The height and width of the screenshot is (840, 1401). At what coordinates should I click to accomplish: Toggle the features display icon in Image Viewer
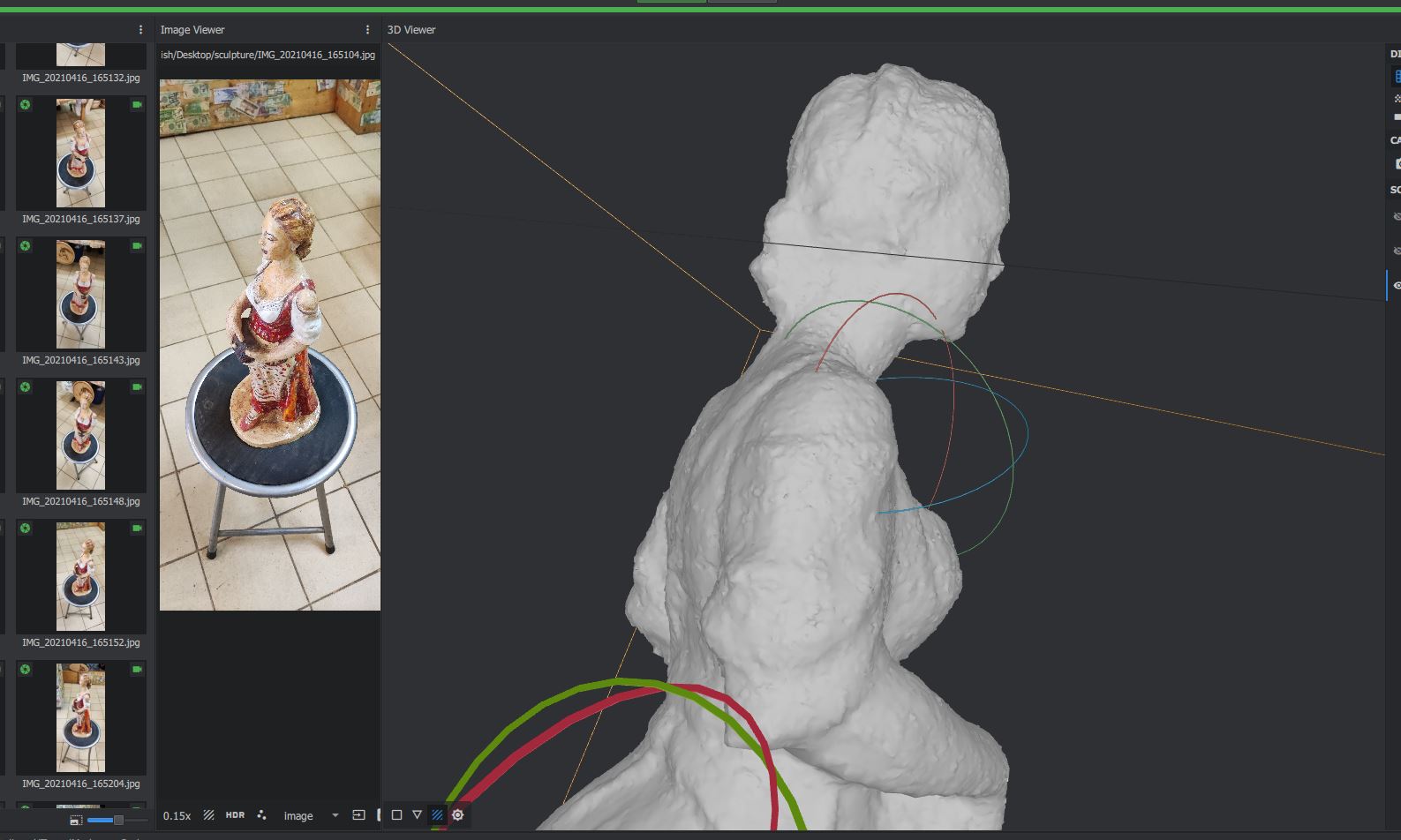[261, 815]
